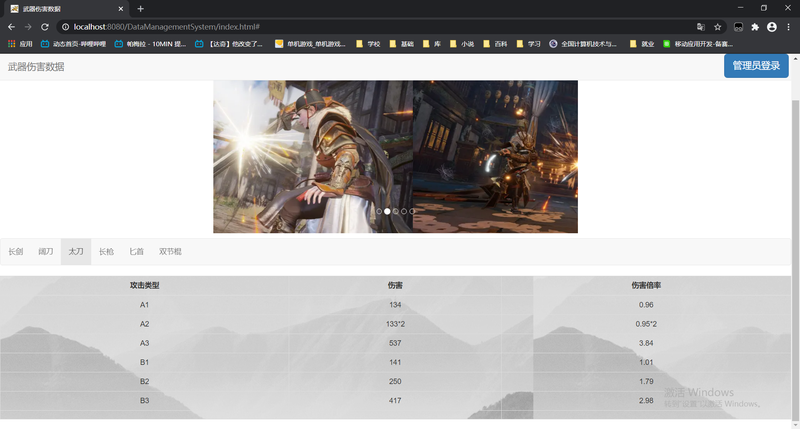The height and width of the screenshot is (429, 800).
Task: Select the 阔刀 weapon tab
Action: [46, 251]
